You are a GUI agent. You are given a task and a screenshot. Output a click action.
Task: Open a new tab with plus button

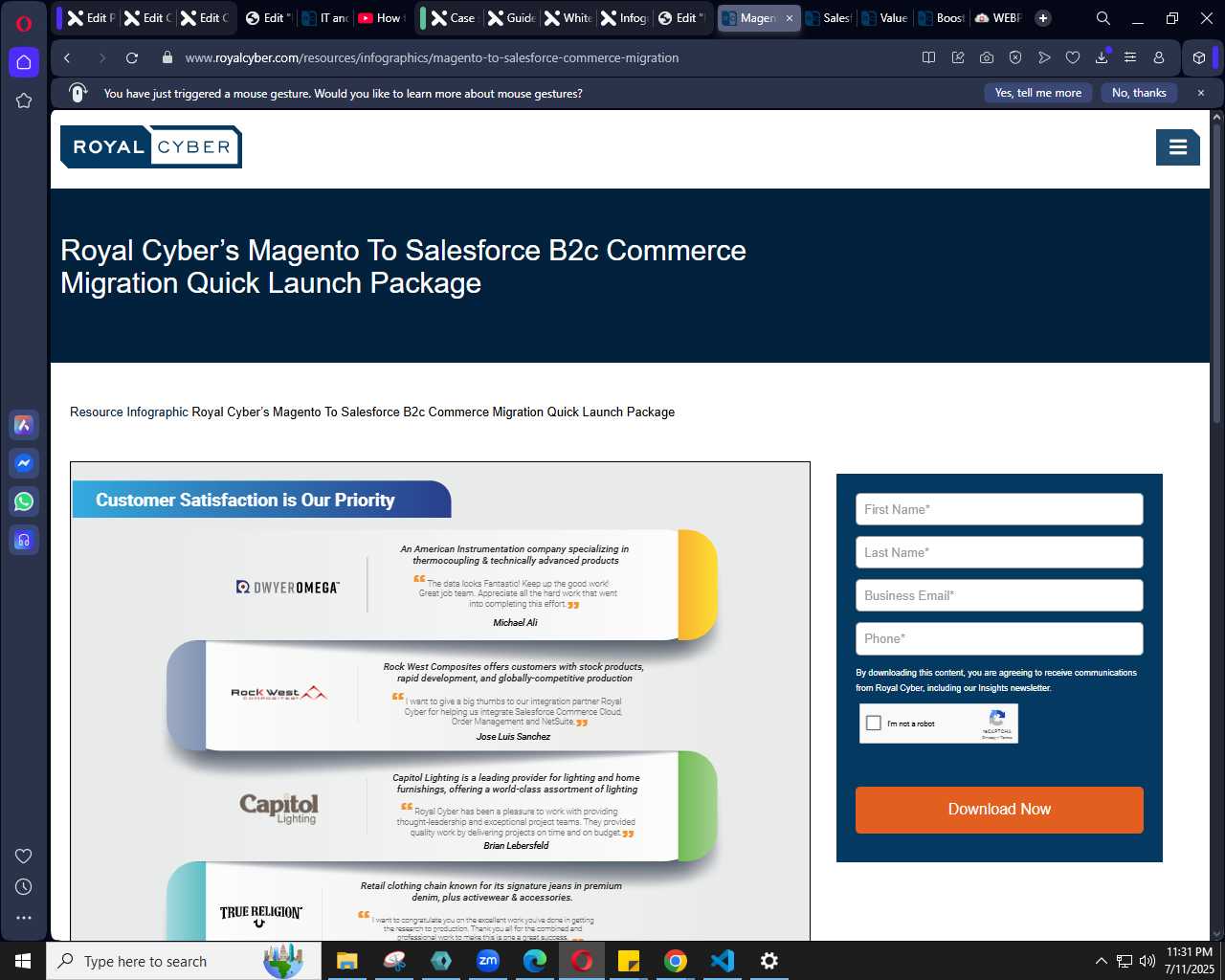1043,18
